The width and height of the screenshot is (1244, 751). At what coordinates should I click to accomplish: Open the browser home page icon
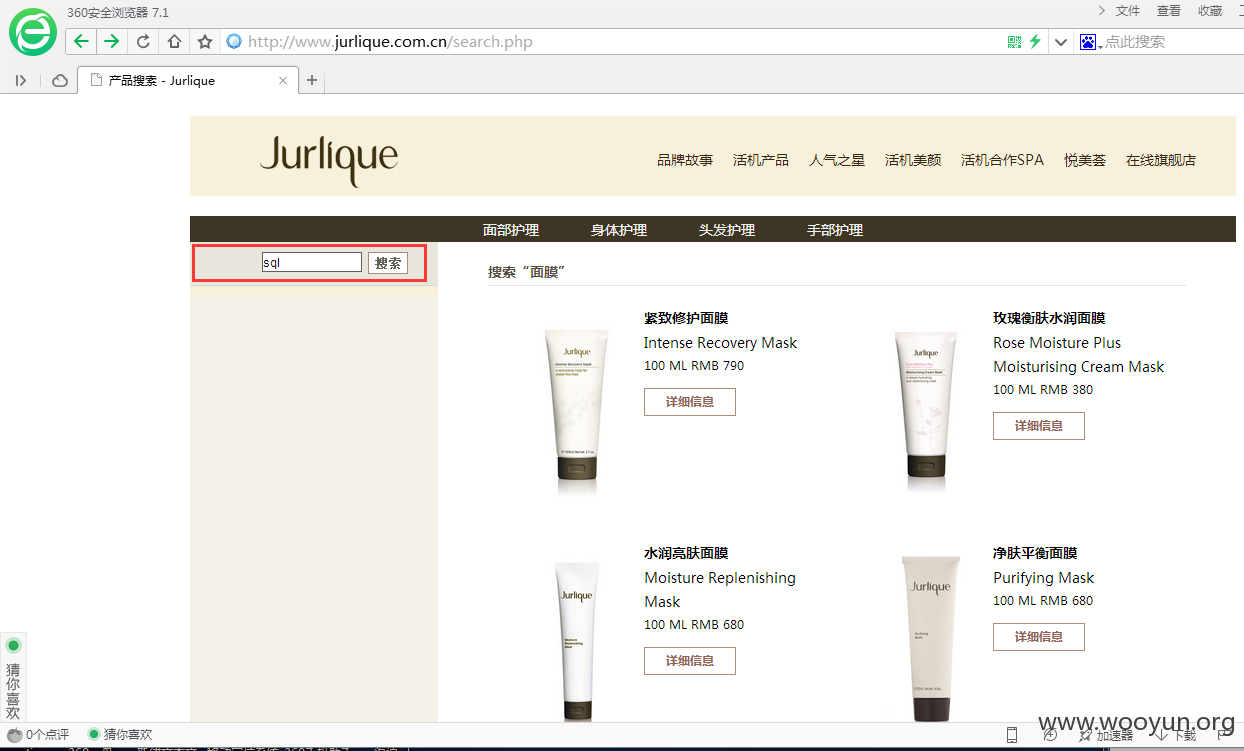point(174,41)
